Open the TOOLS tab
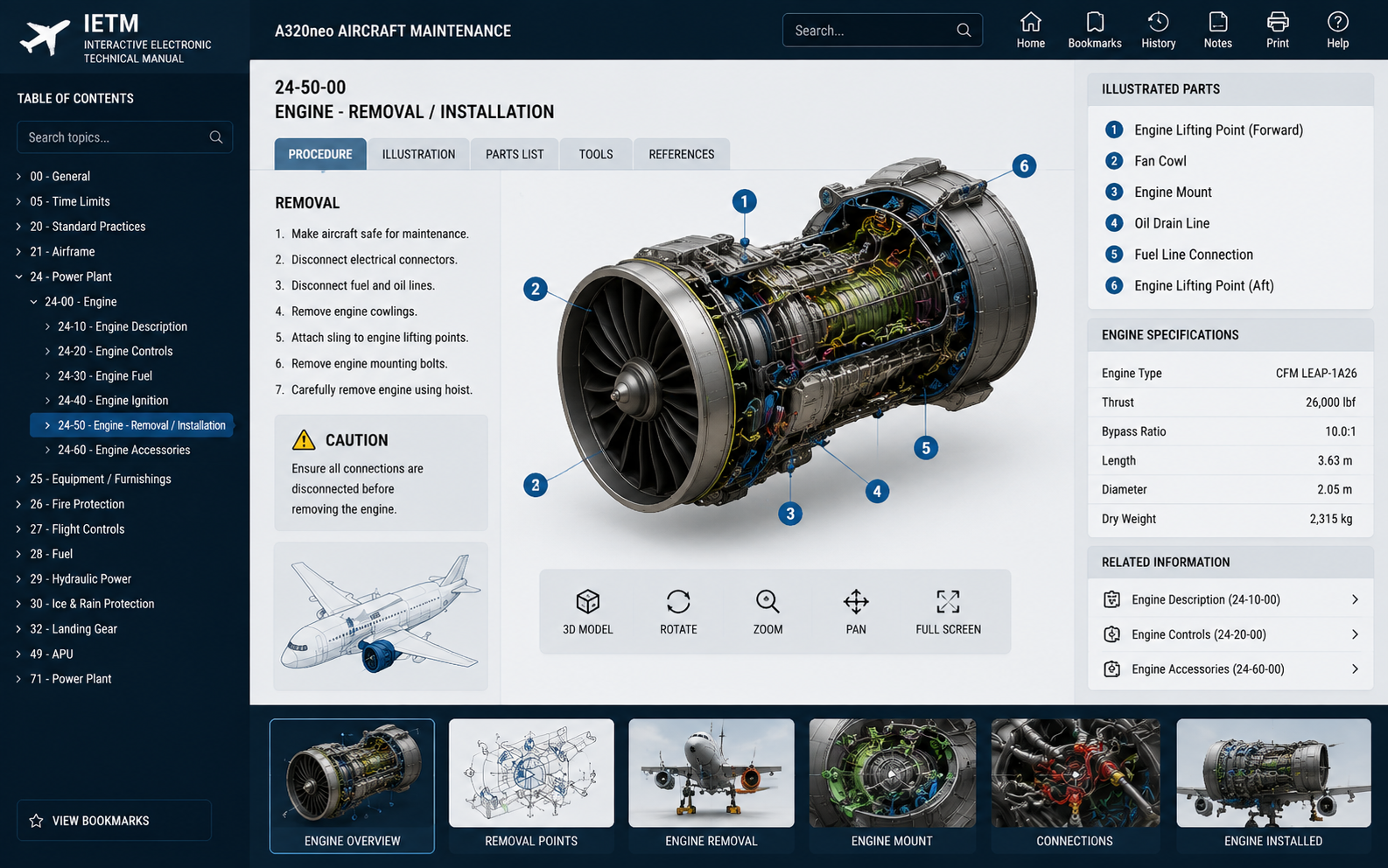Viewport: 1388px width, 868px height. click(596, 154)
